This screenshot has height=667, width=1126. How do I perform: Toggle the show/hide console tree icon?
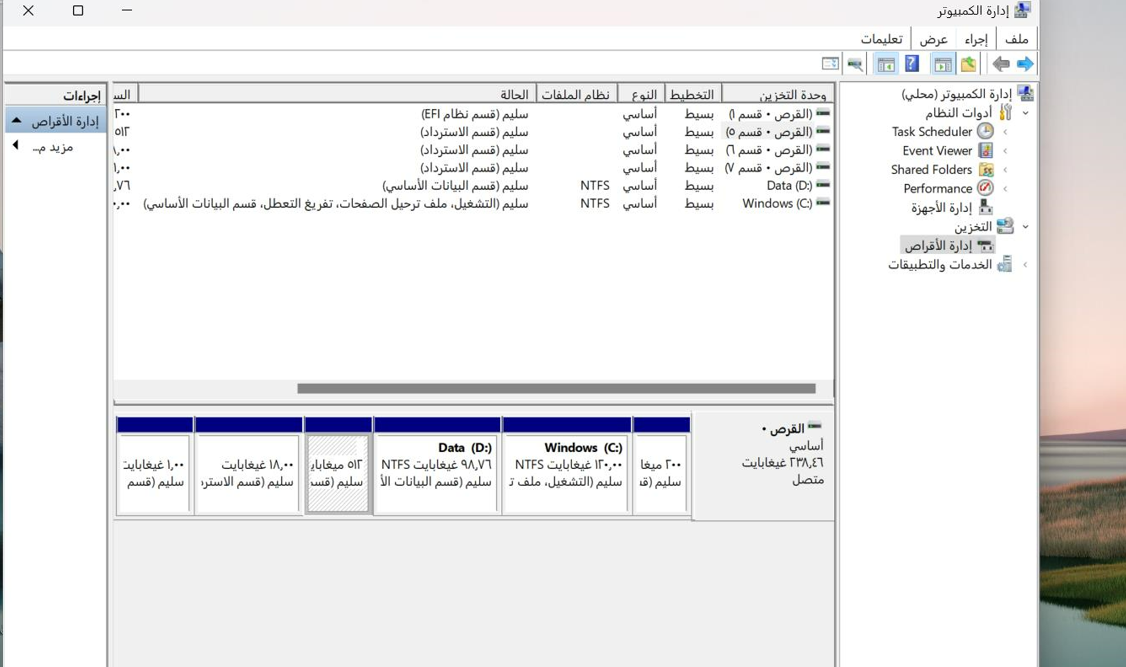(x=942, y=64)
